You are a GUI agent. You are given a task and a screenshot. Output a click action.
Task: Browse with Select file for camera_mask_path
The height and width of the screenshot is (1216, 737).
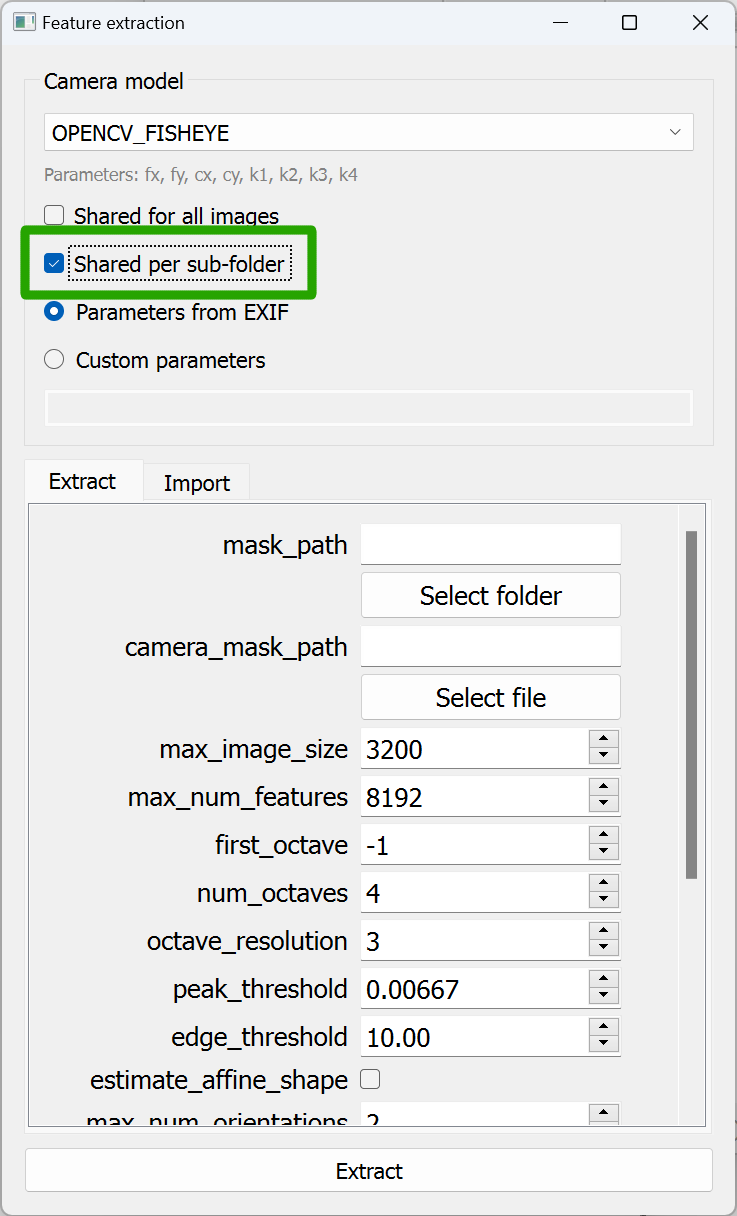point(490,697)
